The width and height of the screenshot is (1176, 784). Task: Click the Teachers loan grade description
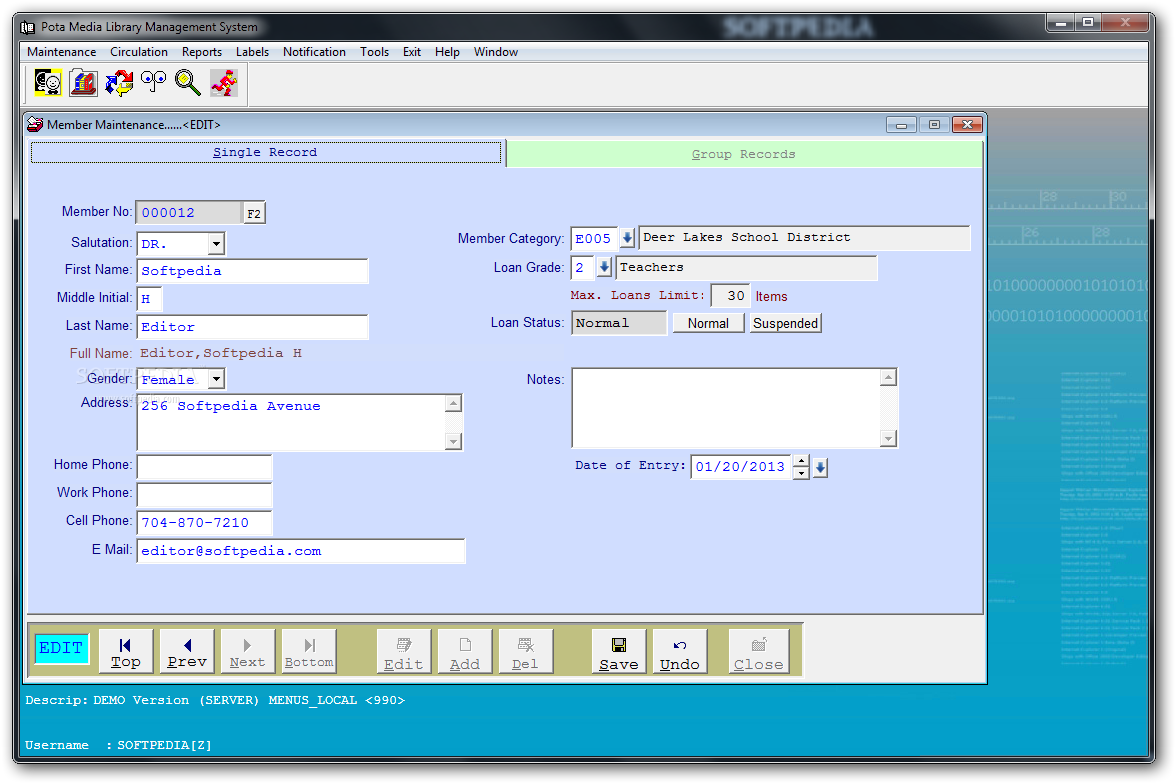click(746, 268)
